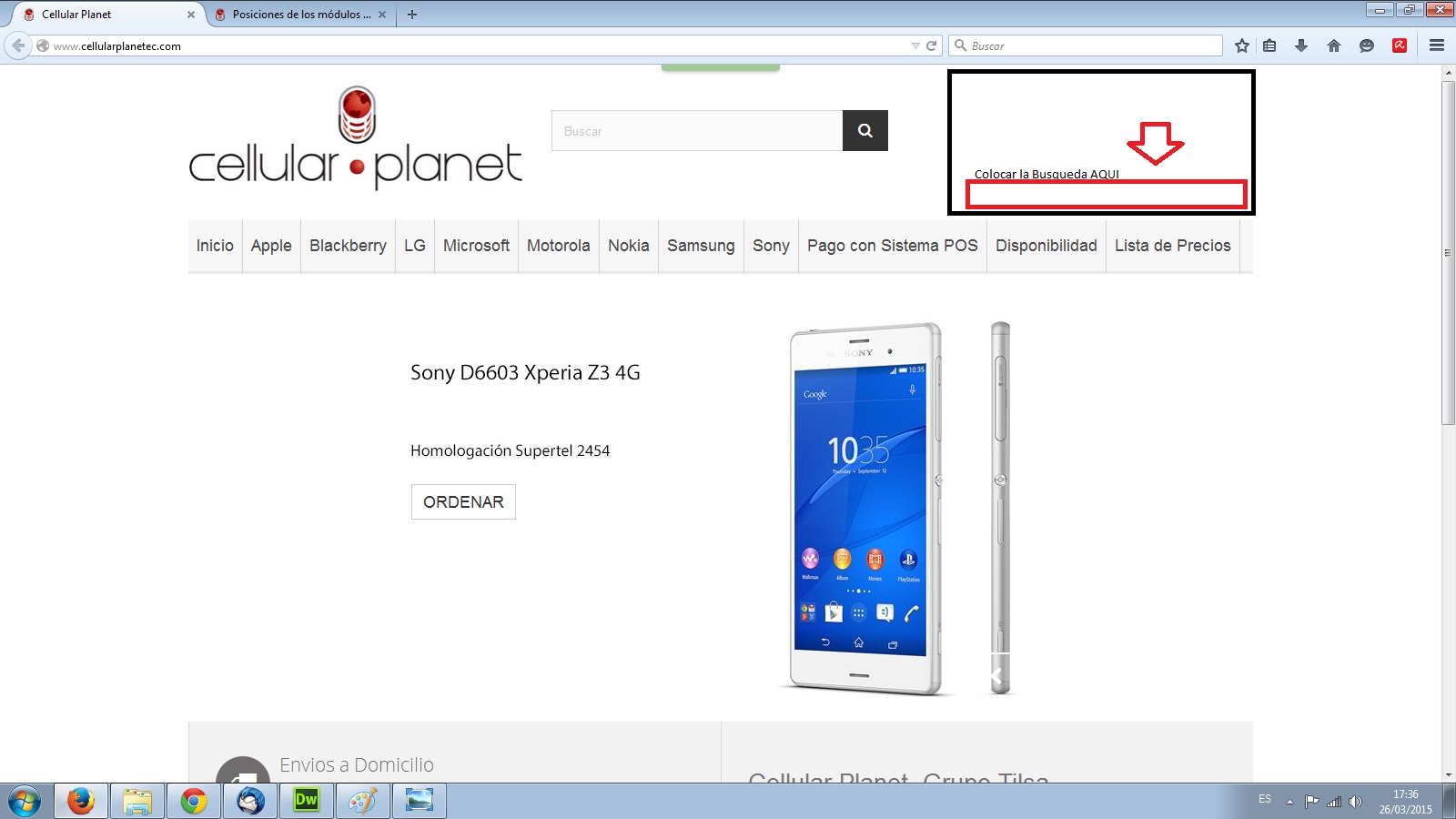Open Dreamweaver from the taskbar
The width and height of the screenshot is (1456, 819).
click(307, 802)
